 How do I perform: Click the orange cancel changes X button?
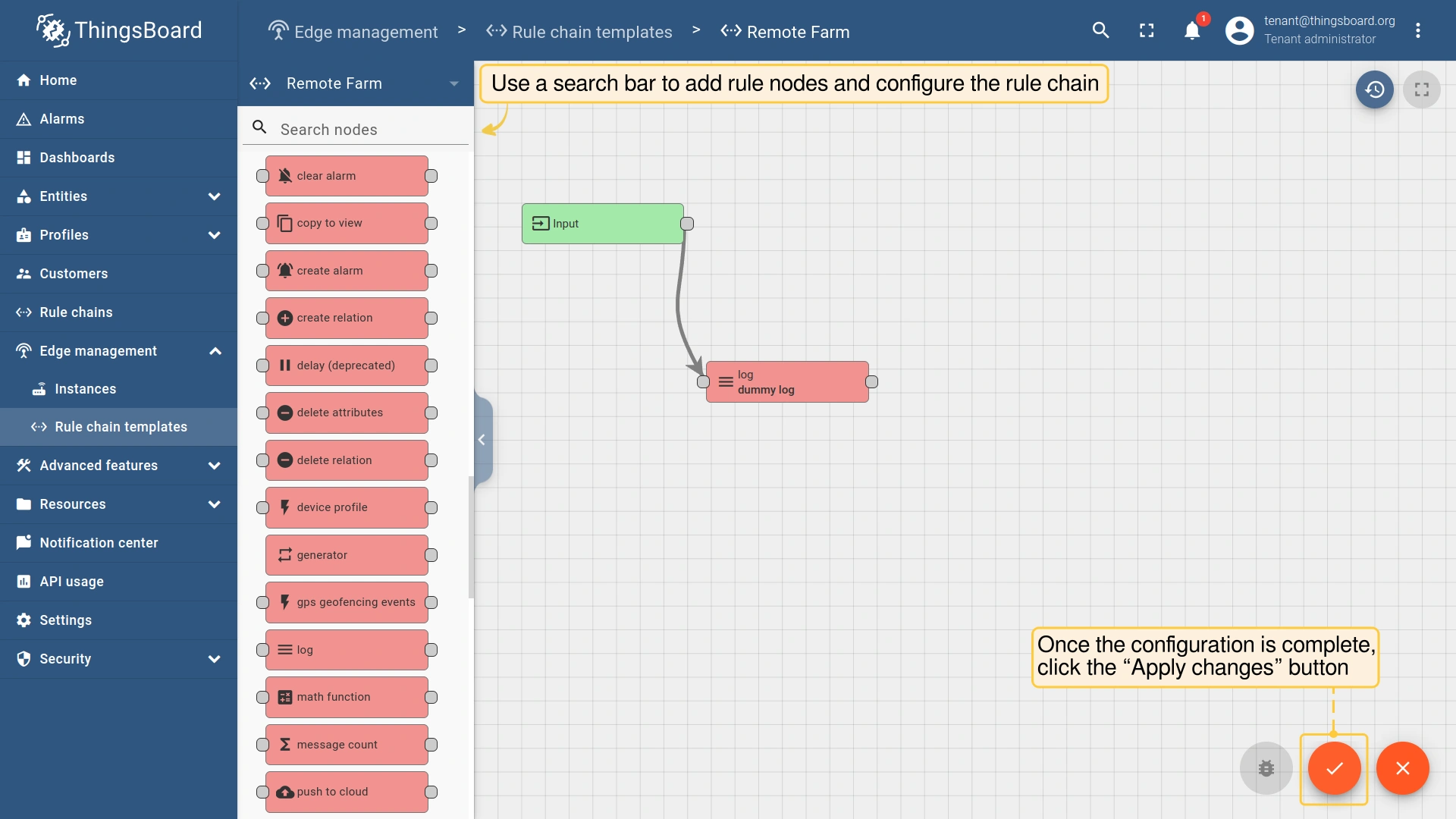1402,768
